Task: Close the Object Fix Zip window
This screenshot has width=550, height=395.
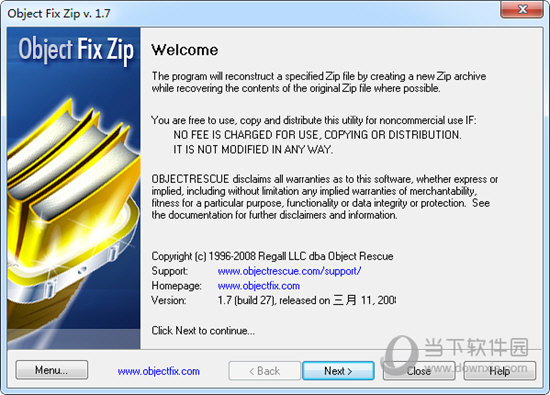Action: click(522, 9)
